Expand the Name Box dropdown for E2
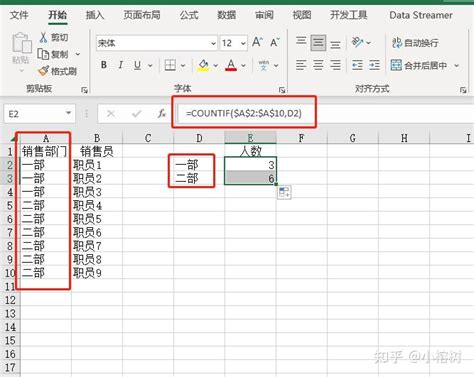 pos(68,113)
